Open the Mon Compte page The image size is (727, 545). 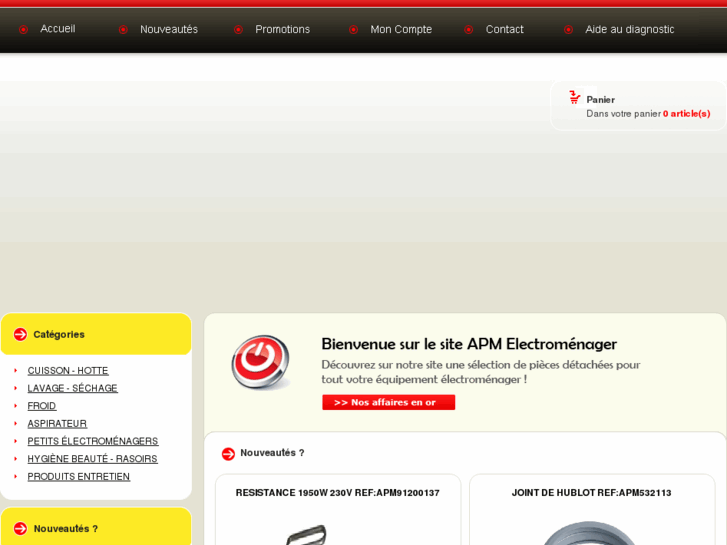[401, 29]
